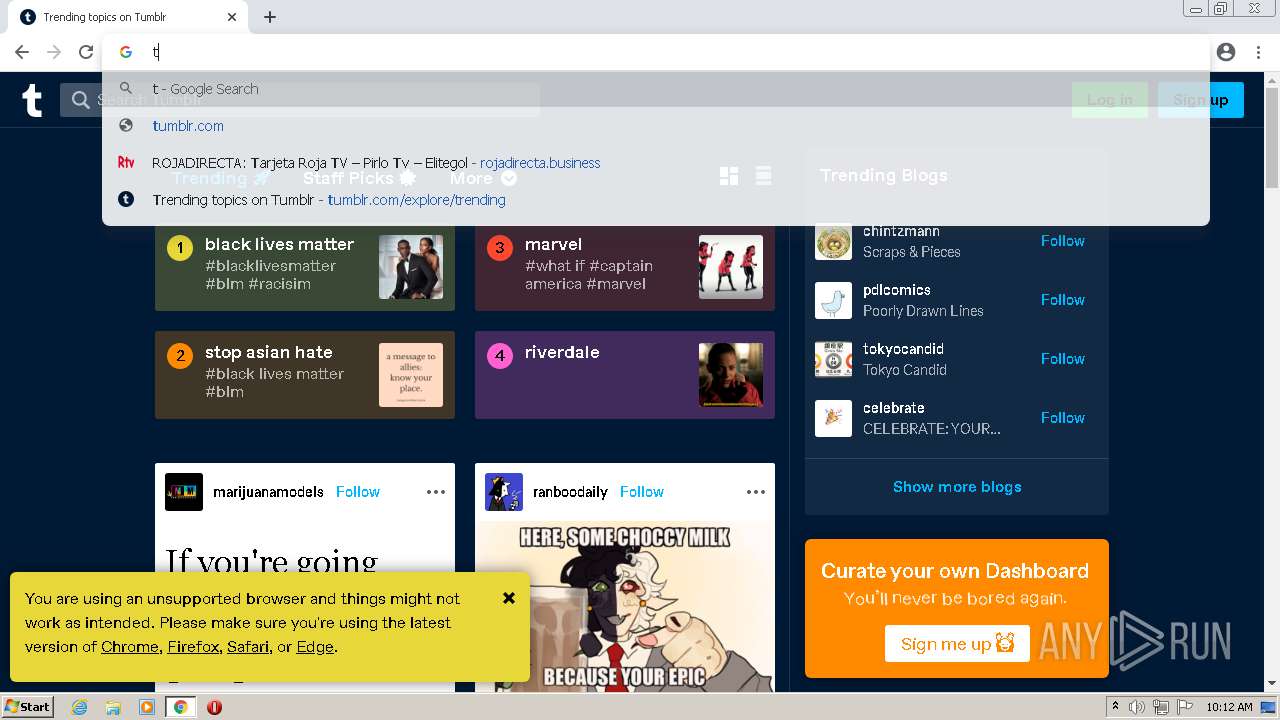This screenshot has width=1280, height=720.
Task: Click the red Opera taskbar icon
Action: [214, 707]
